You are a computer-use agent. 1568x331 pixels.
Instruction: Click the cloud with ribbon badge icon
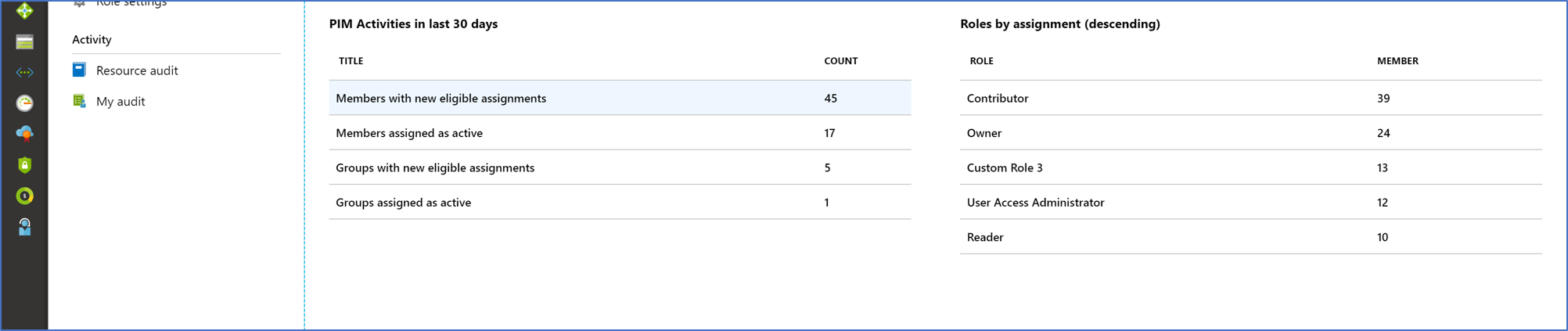pos(24,134)
